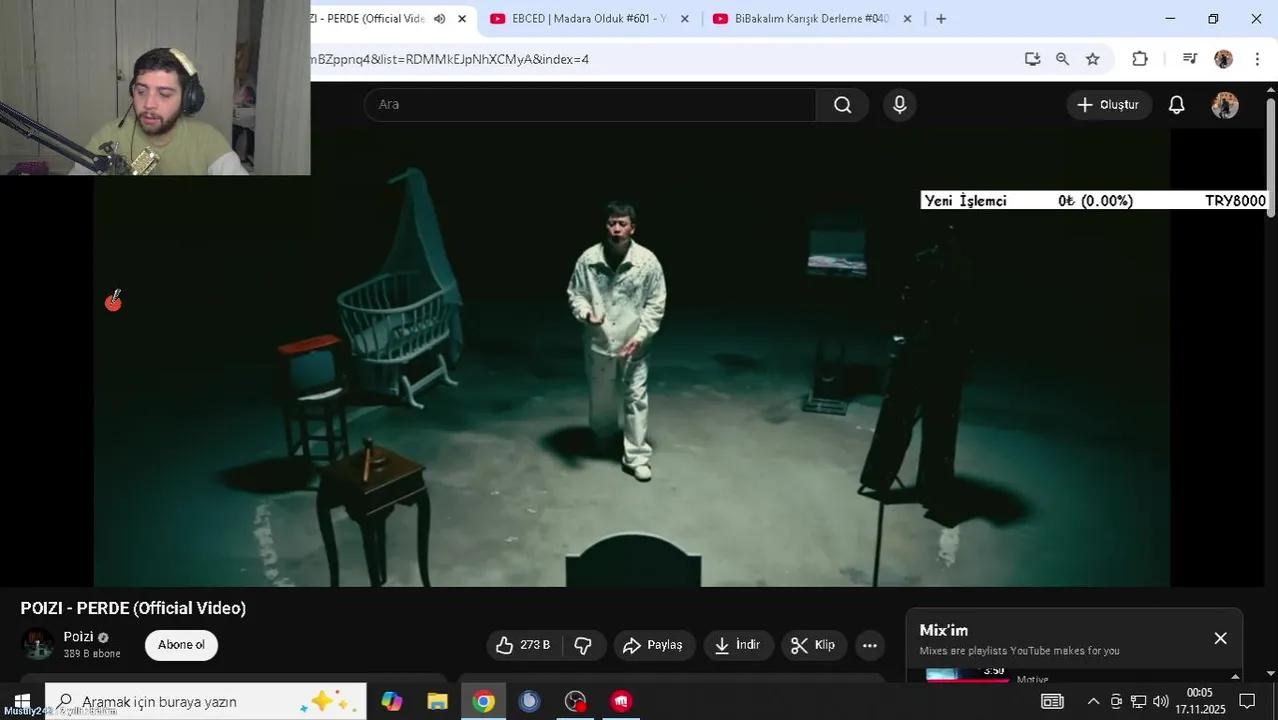Image resolution: width=1278 pixels, height=720 pixels.
Task: Open the Windows Start menu
Action: (22, 701)
